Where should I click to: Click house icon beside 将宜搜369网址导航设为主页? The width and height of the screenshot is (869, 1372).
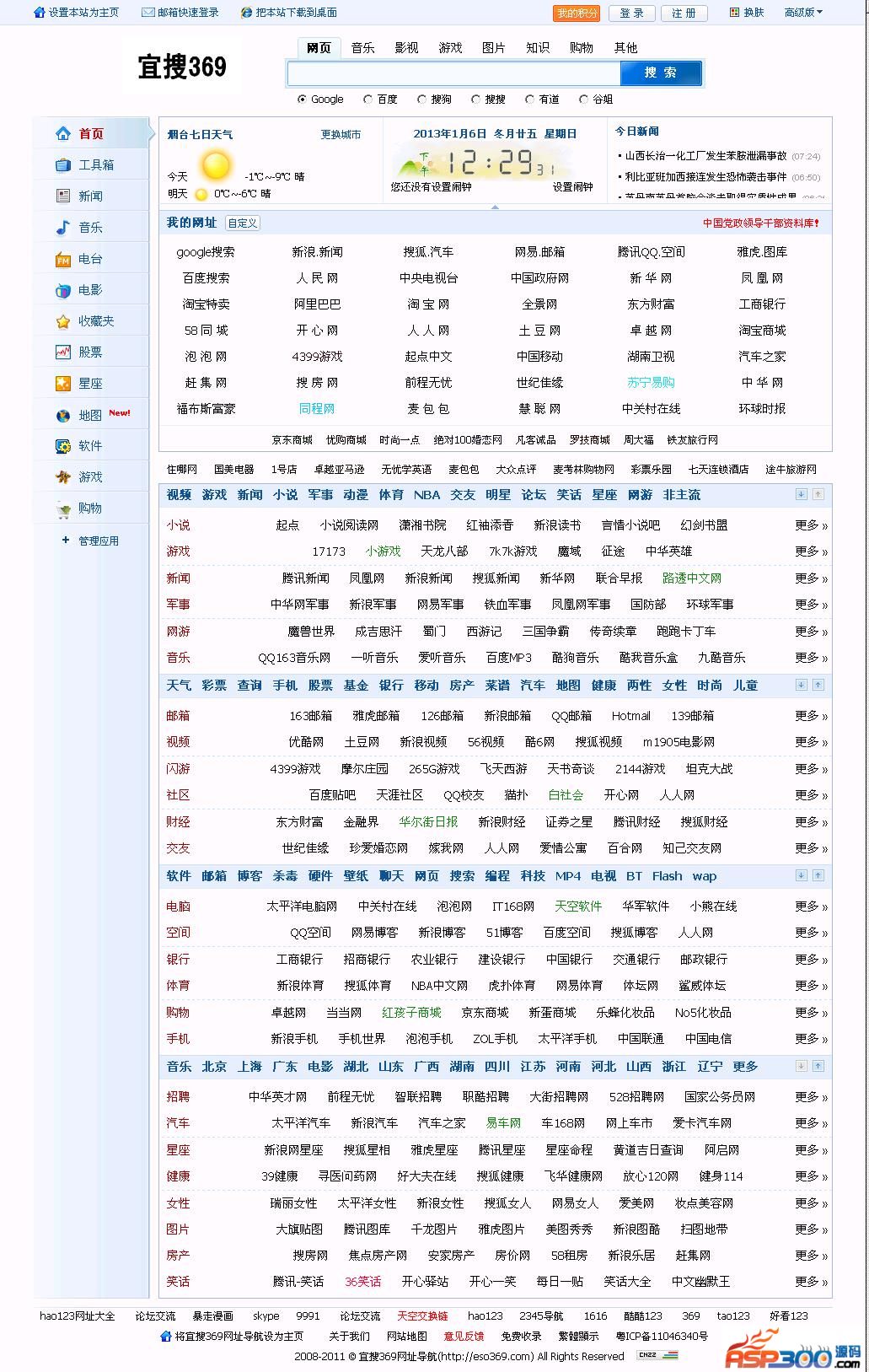click(166, 1336)
